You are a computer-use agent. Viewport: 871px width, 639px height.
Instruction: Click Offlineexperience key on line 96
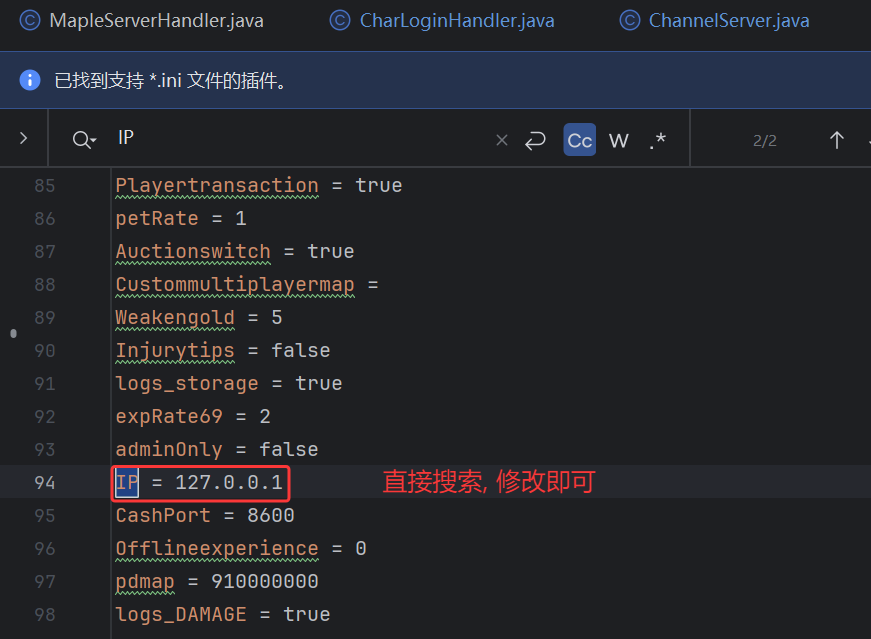217,548
